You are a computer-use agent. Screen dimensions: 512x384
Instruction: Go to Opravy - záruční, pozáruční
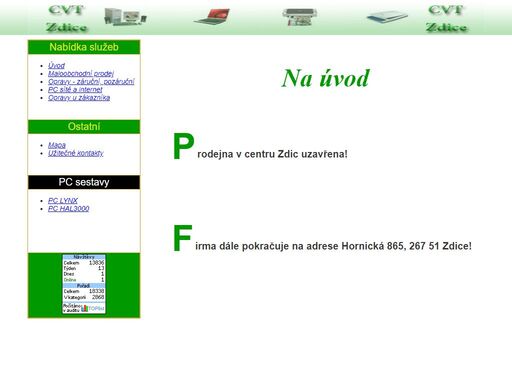(x=91, y=81)
